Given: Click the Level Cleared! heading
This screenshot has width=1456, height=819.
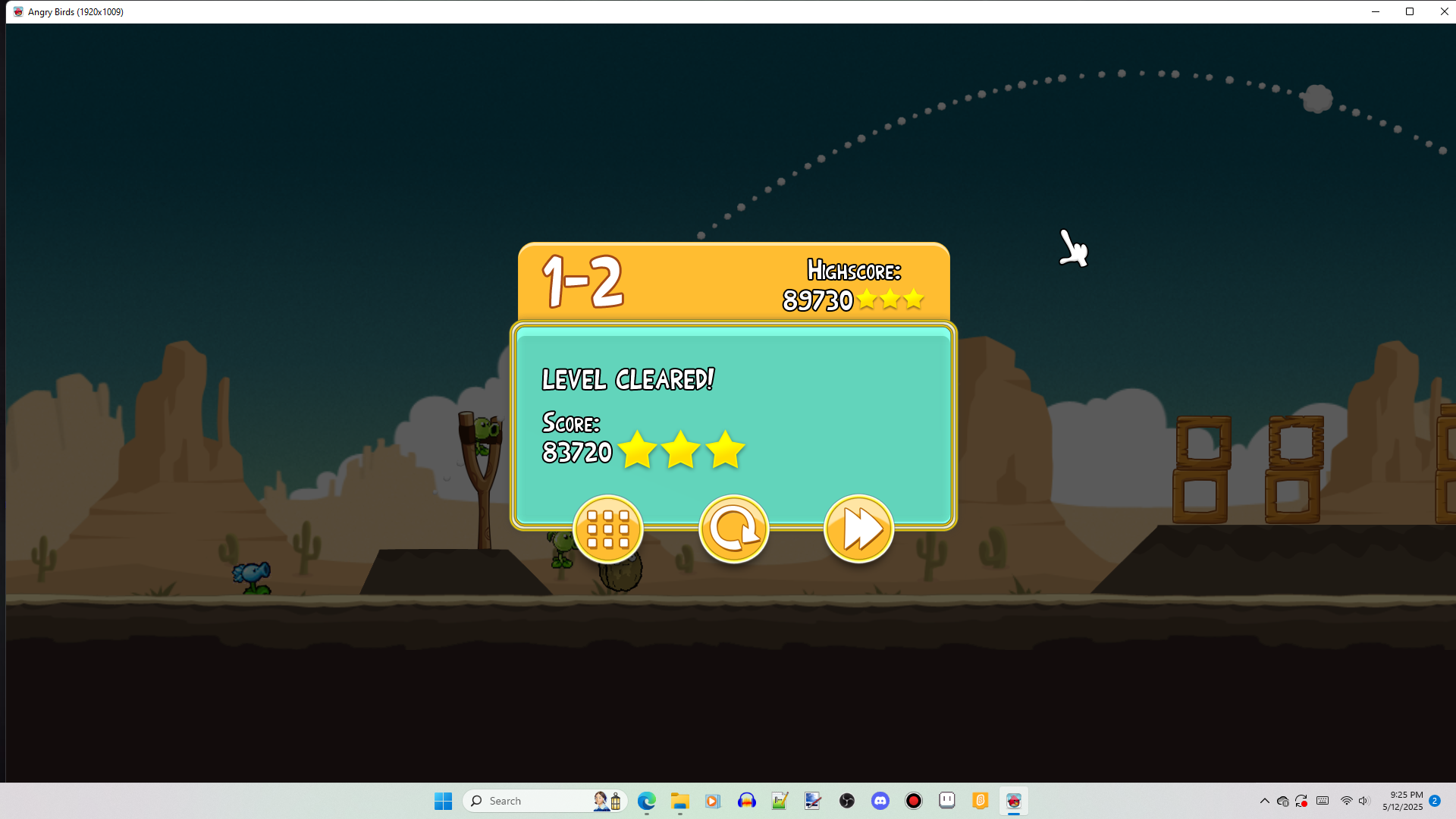Looking at the screenshot, I should pos(628,379).
